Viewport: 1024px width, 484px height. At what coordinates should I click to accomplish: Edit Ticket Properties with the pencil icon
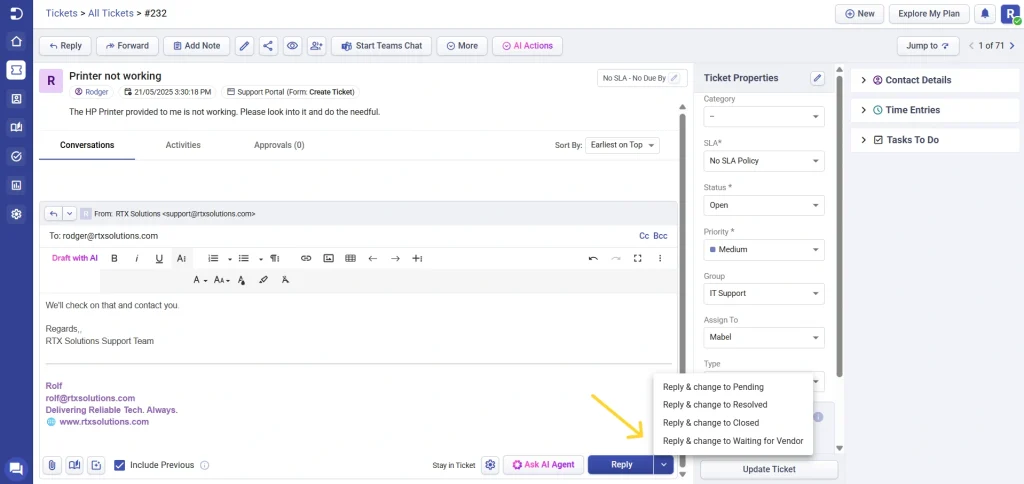817,78
